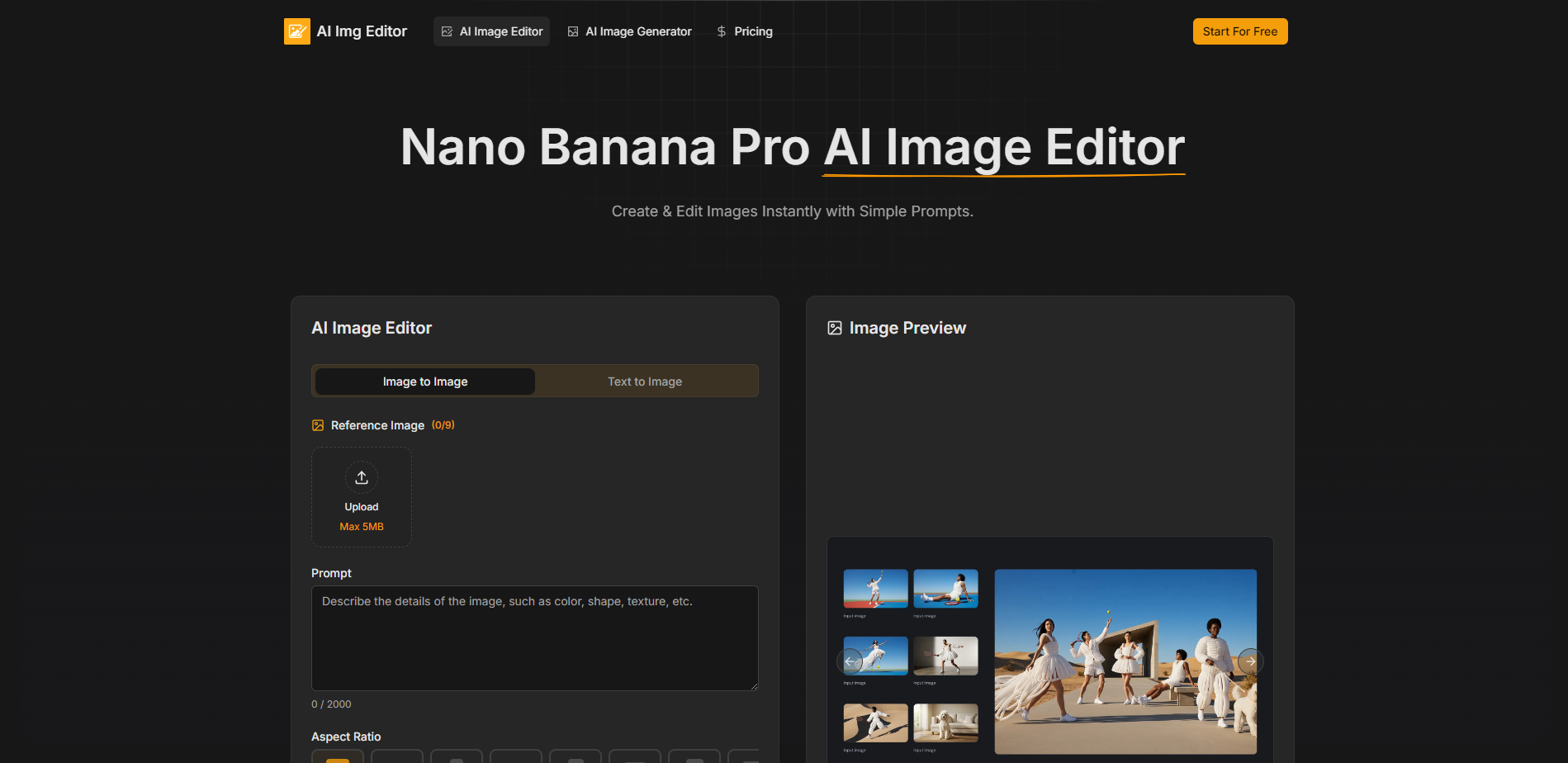The image size is (1568, 763).
Task: Click the "0 / 2000" character counter
Action: point(331,704)
